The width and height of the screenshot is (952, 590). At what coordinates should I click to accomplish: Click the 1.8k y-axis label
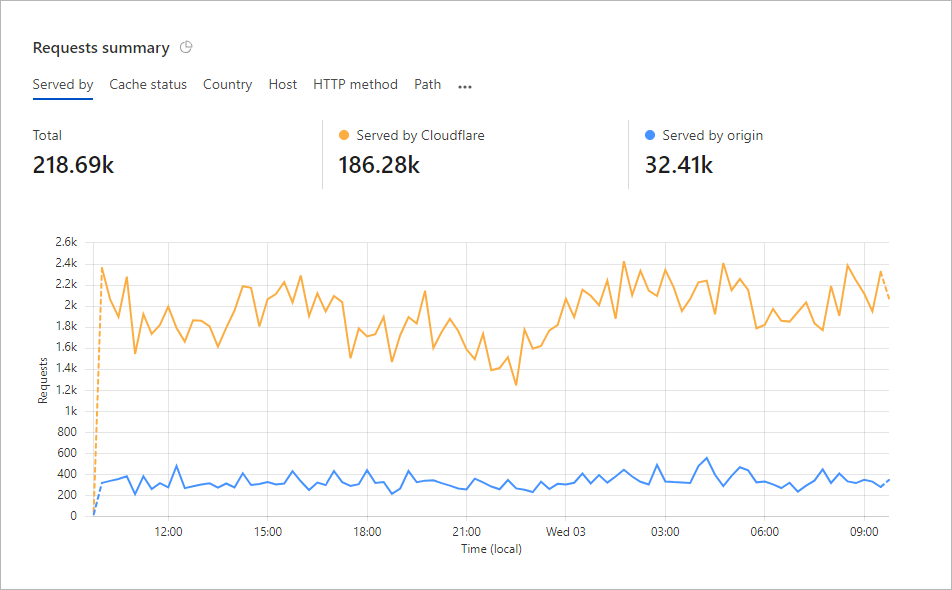[66, 327]
